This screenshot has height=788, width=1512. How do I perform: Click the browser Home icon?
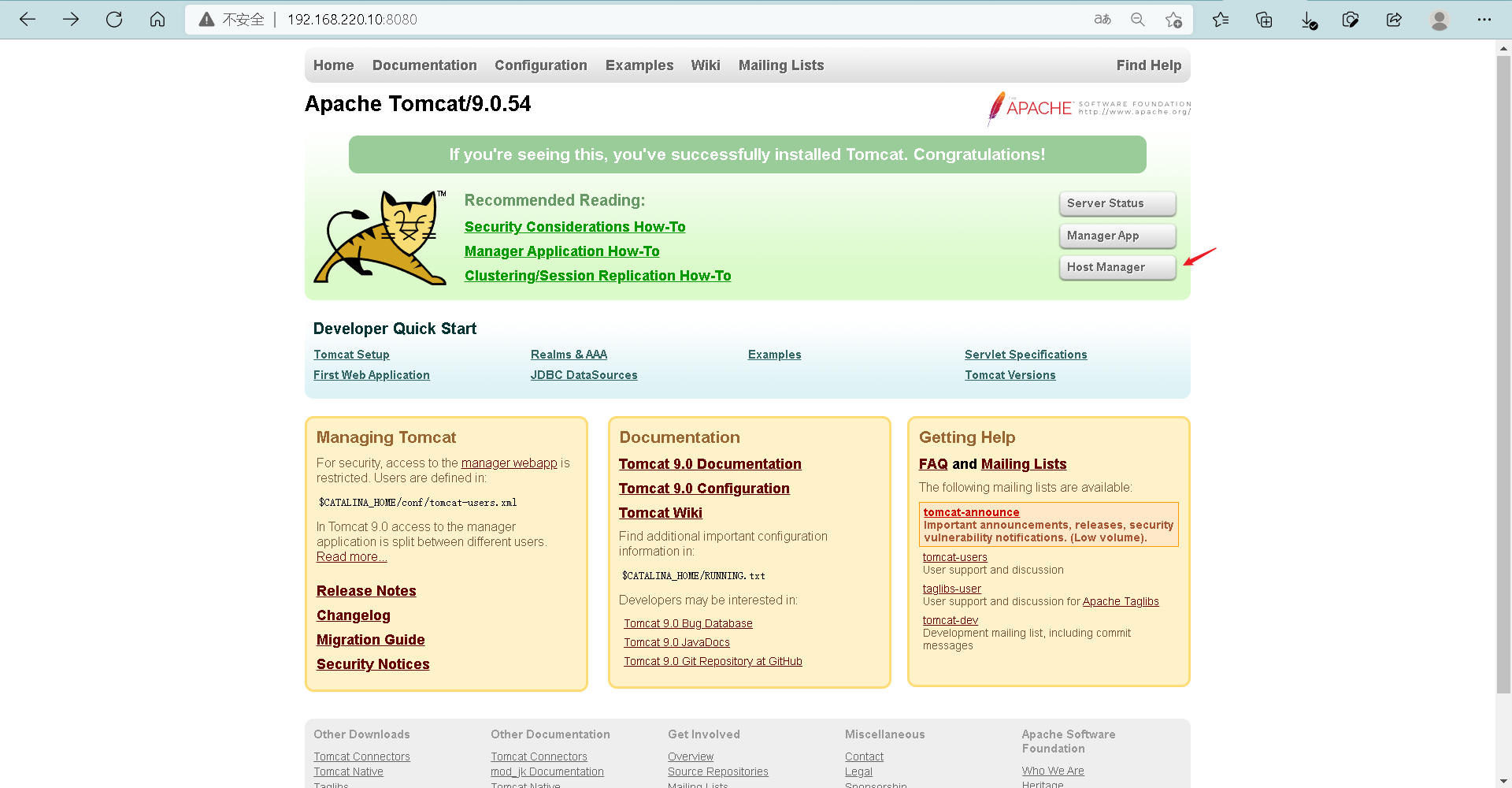click(157, 20)
